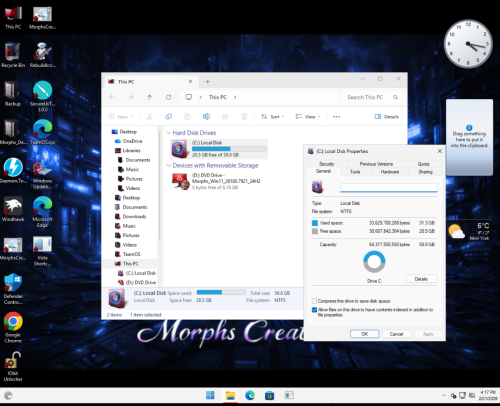Click the Share toolbar icon
The image size is (500, 406).
click(x=225, y=117)
